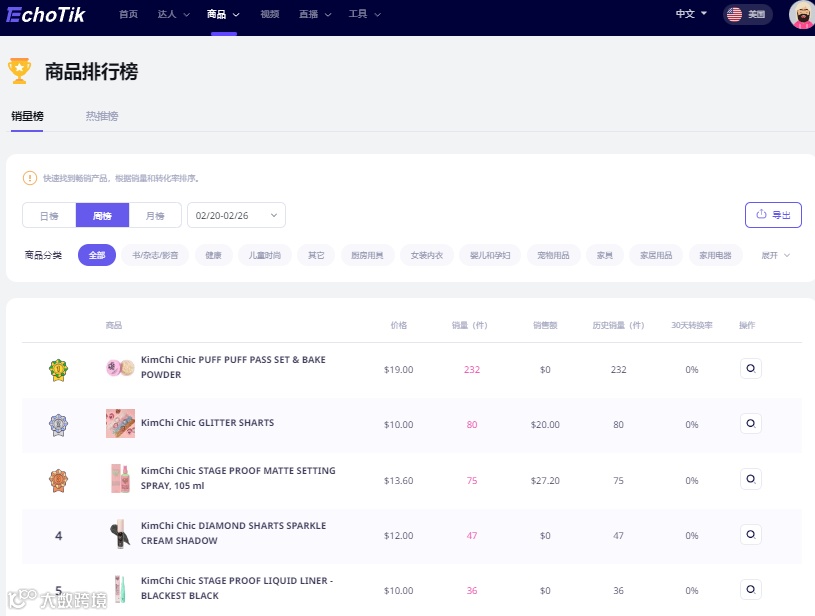Image resolution: width=815 pixels, height=616 pixels.
Task: Open DIAMOND SHARTS SPARKLE CREAM SHADOW link
Action: tap(233, 533)
